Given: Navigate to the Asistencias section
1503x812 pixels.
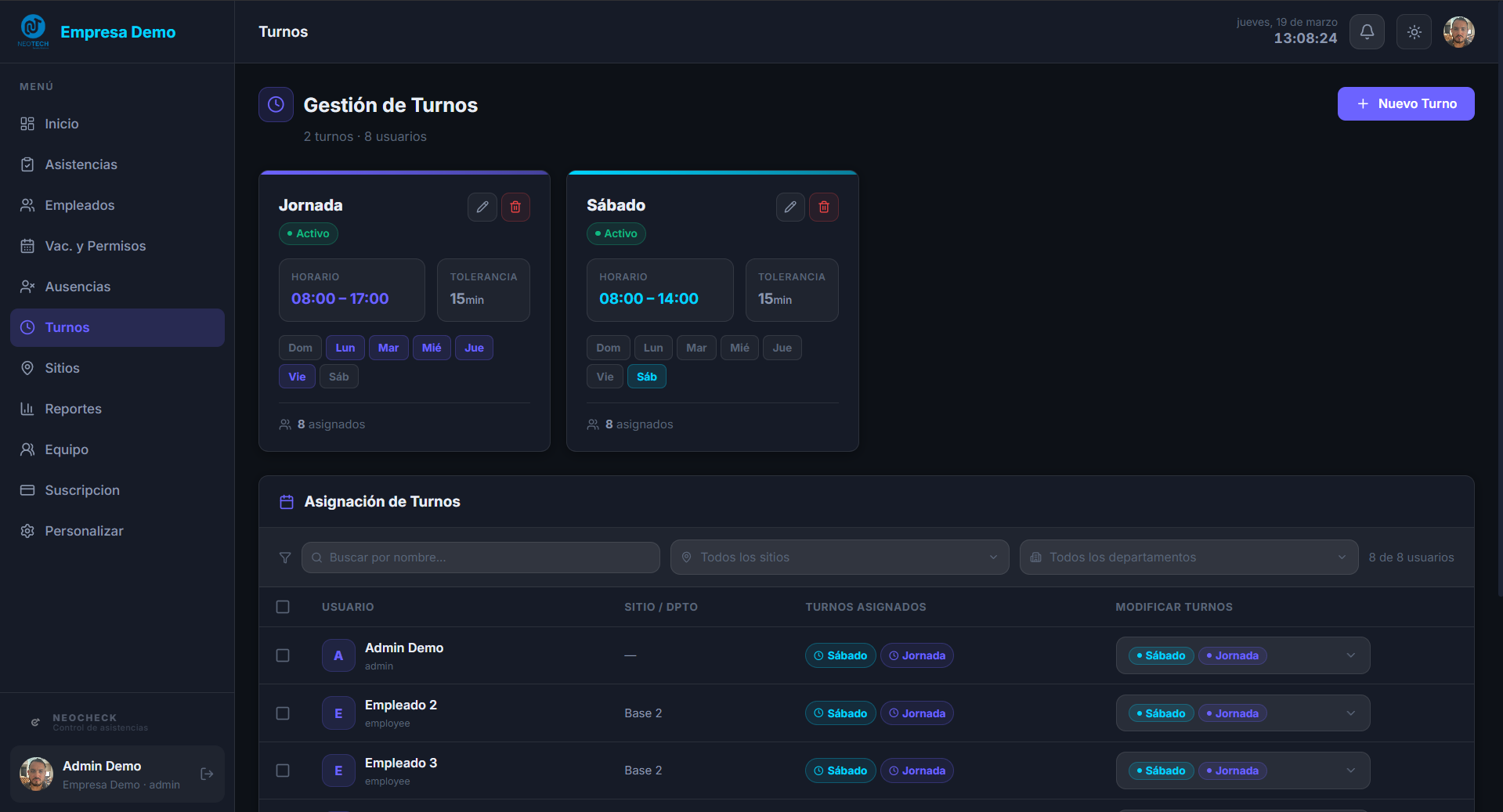Looking at the screenshot, I should coord(80,164).
